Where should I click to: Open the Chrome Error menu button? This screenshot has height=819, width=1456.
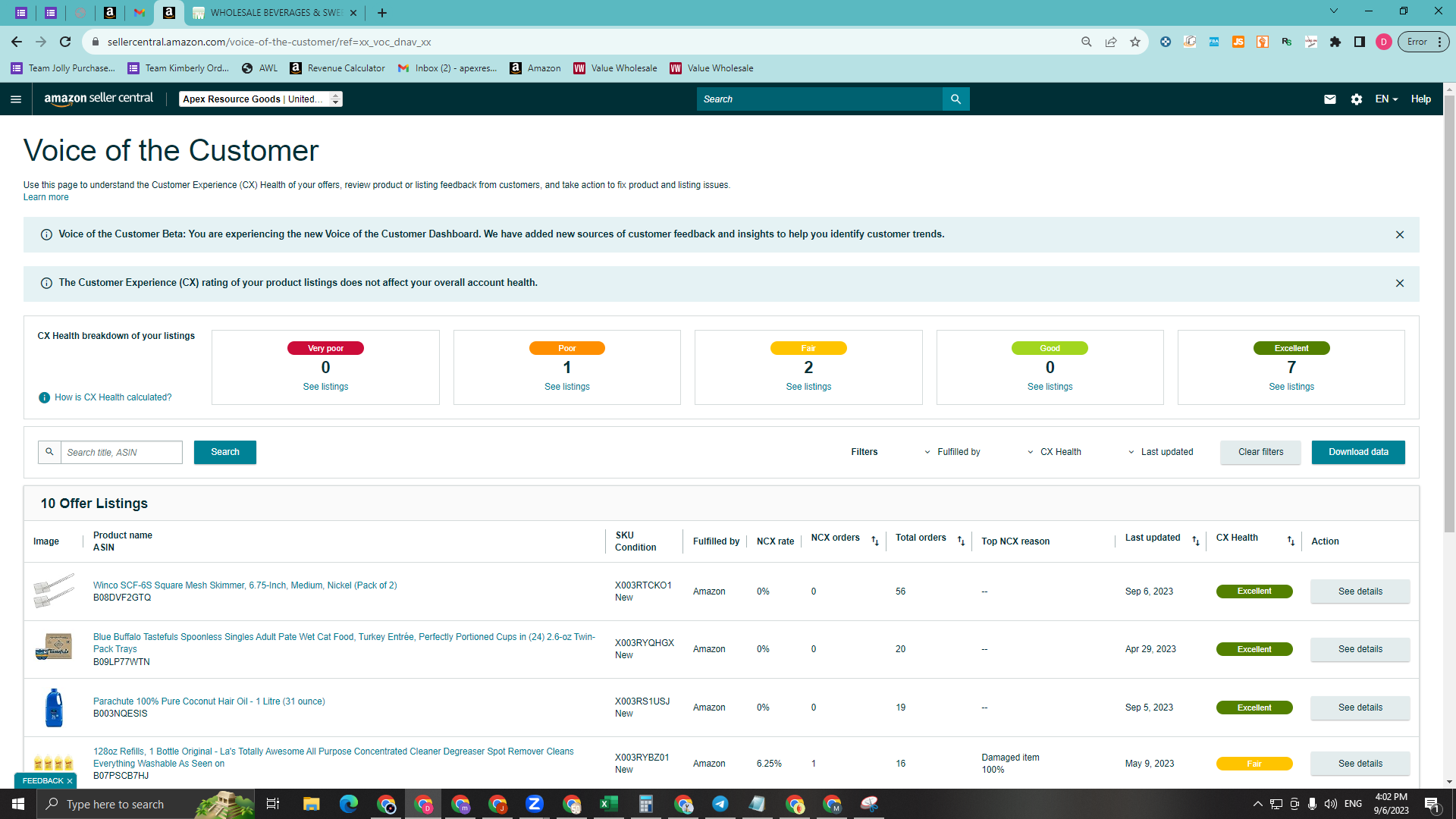(1424, 42)
